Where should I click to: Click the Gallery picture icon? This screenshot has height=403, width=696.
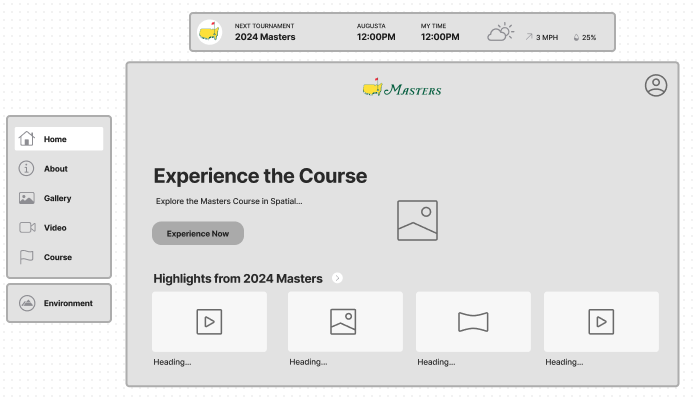(27, 198)
